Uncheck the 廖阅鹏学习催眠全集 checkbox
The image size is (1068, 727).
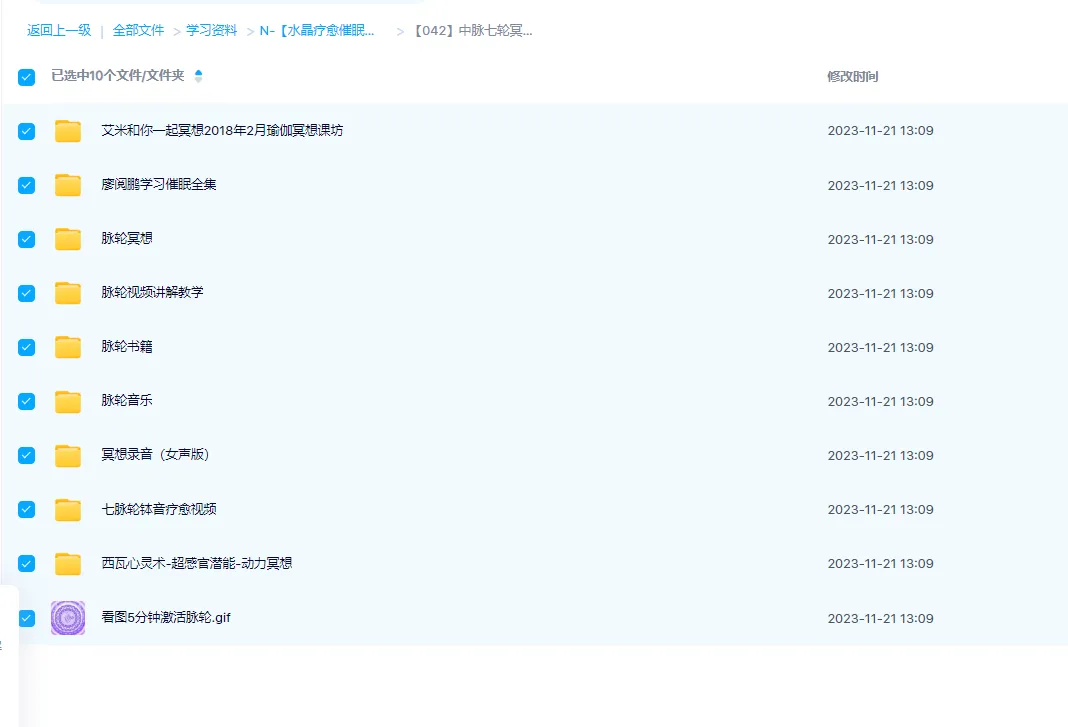(x=27, y=185)
